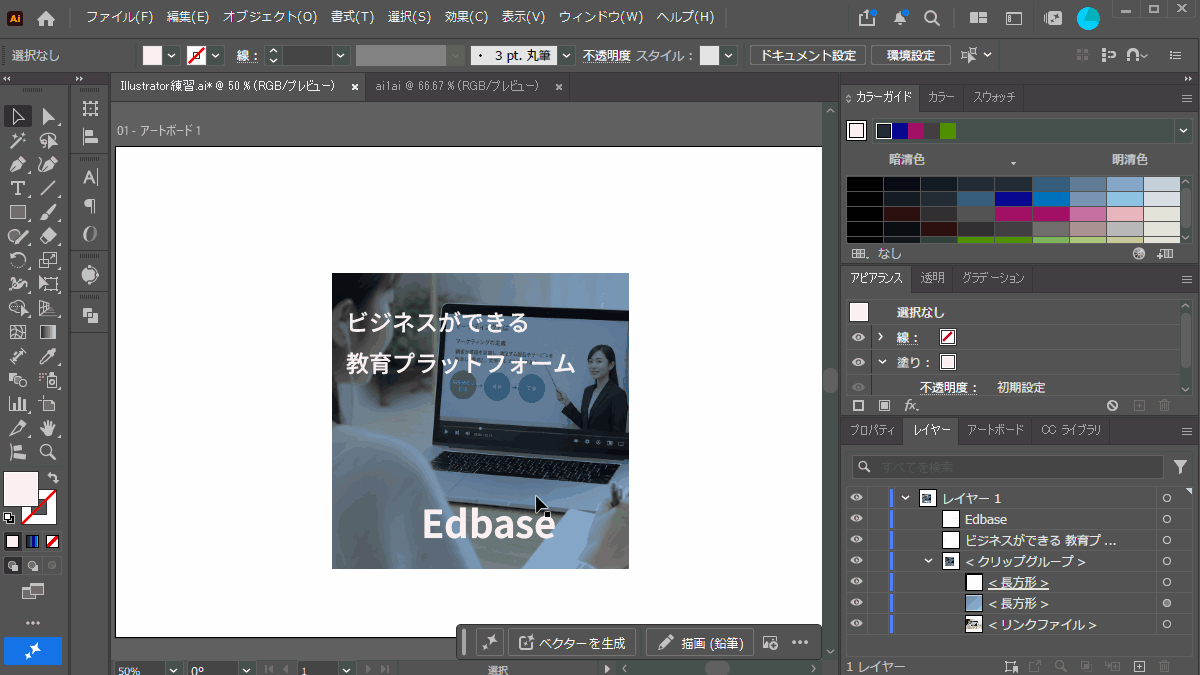Click the ベクターを生成 button
The width and height of the screenshot is (1200, 675).
572,643
